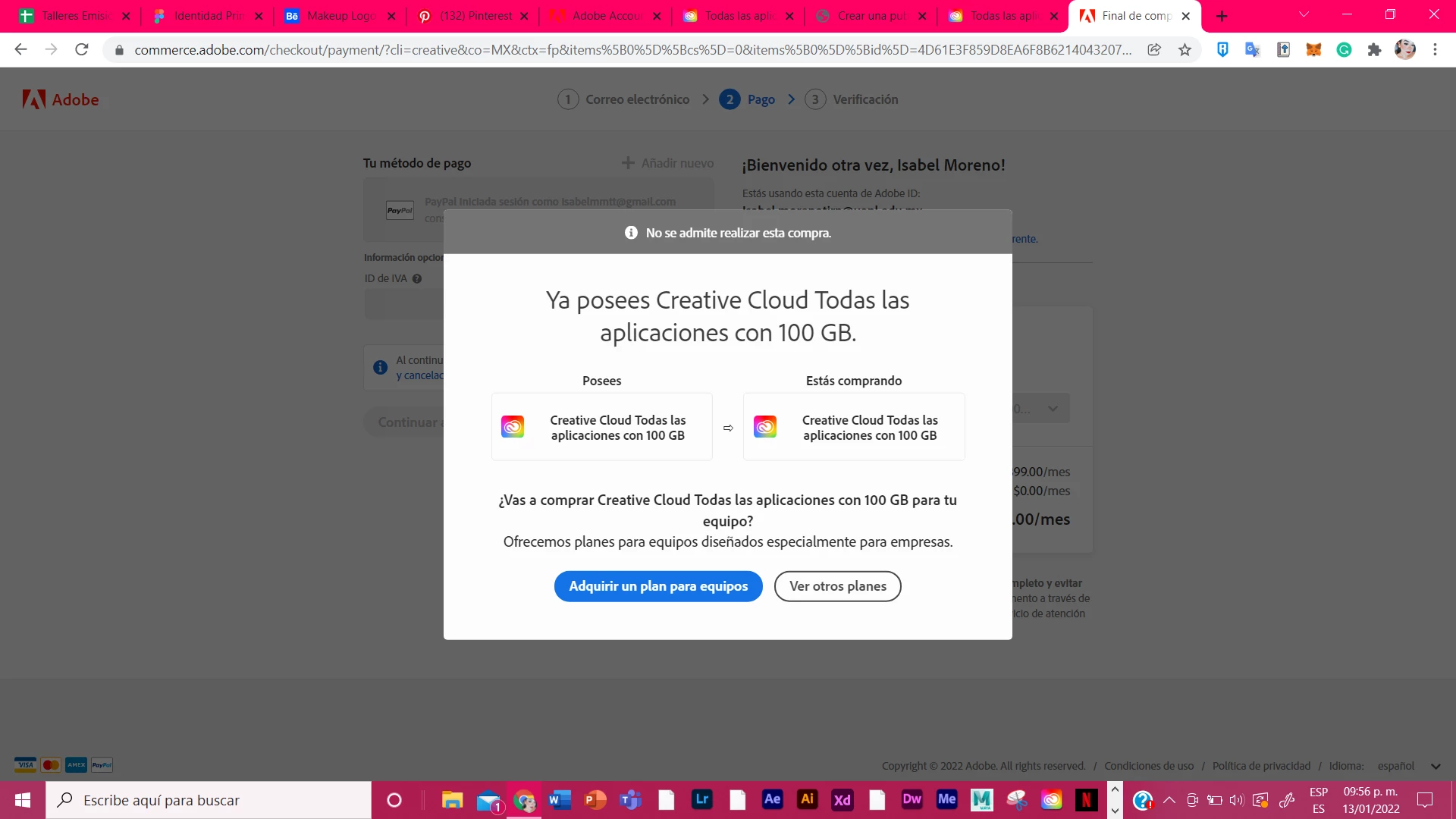The image size is (1456, 819).
Task: Click the Adobe logo in page header
Action: 61,99
